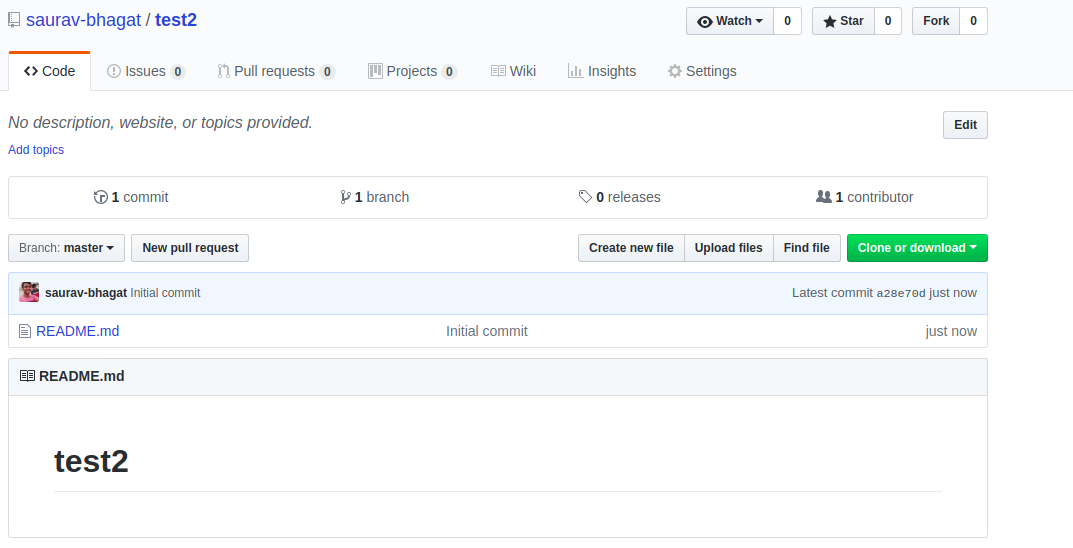The width and height of the screenshot is (1073, 548).
Task: Go to the Wiki tab
Action: click(513, 71)
